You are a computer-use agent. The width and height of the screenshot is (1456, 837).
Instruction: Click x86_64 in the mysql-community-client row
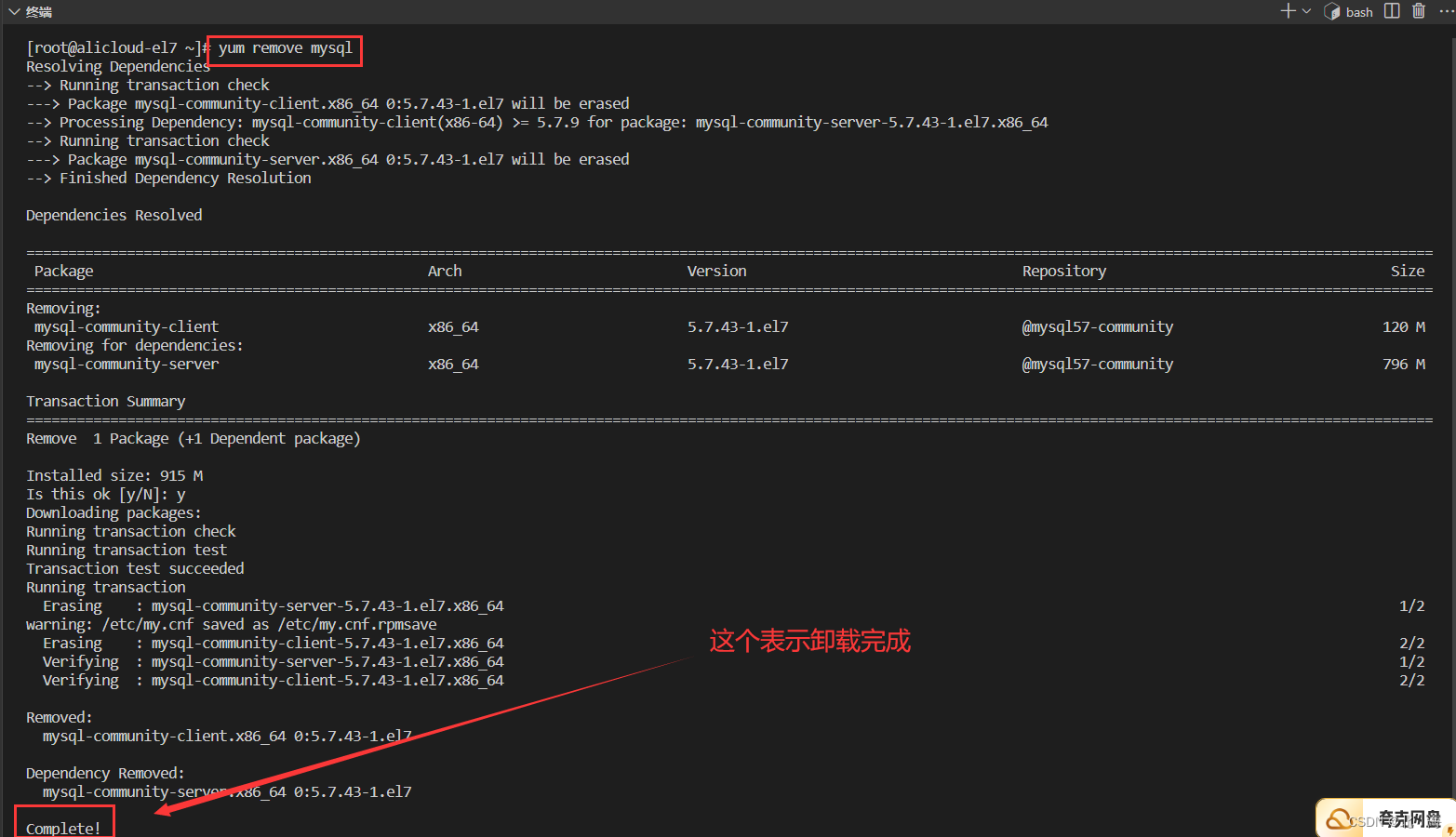point(453,327)
